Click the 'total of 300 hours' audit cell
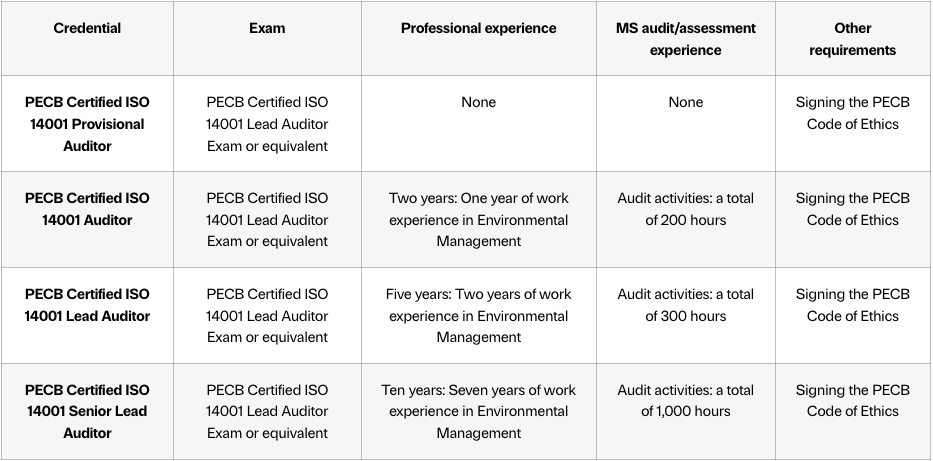 (685, 305)
